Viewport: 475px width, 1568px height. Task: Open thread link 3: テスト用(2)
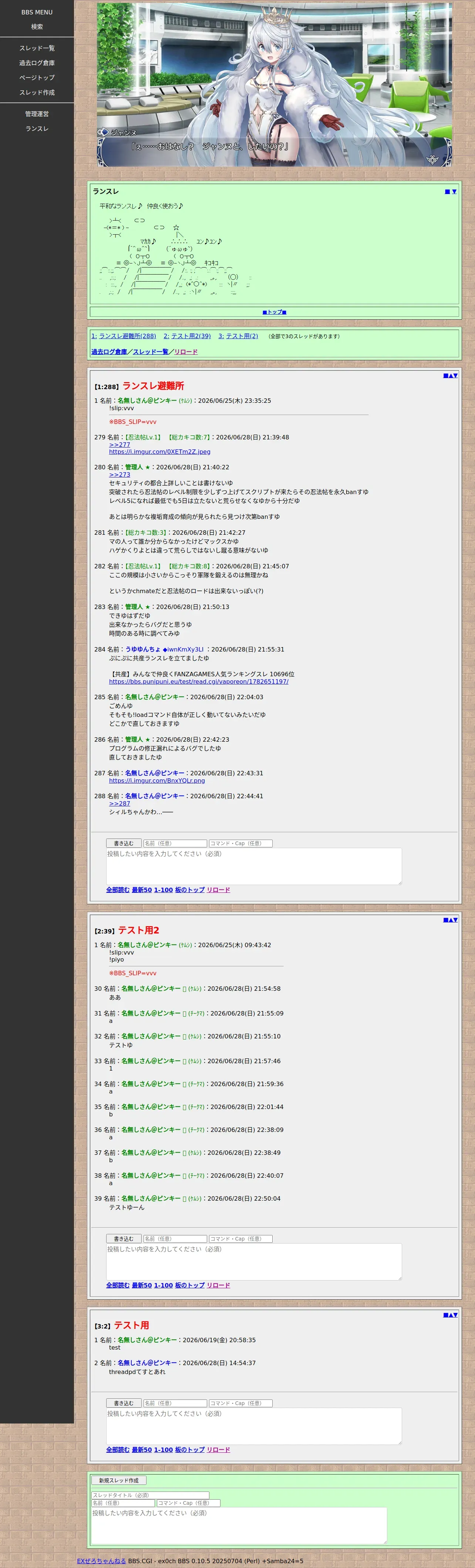coord(238,336)
